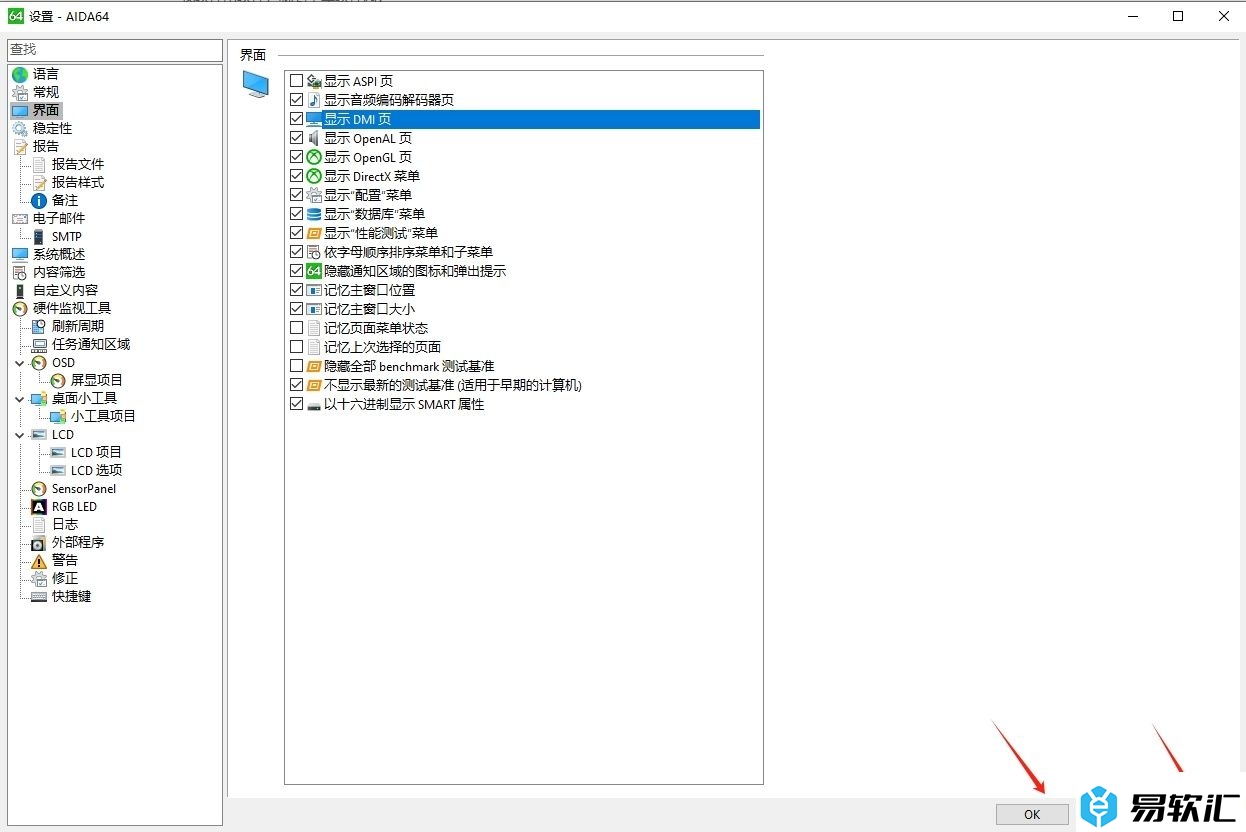Click the icon beside 屏显项目
Image resolution: width=1246 pixels, height=832 pixels.
click(58, 380)
